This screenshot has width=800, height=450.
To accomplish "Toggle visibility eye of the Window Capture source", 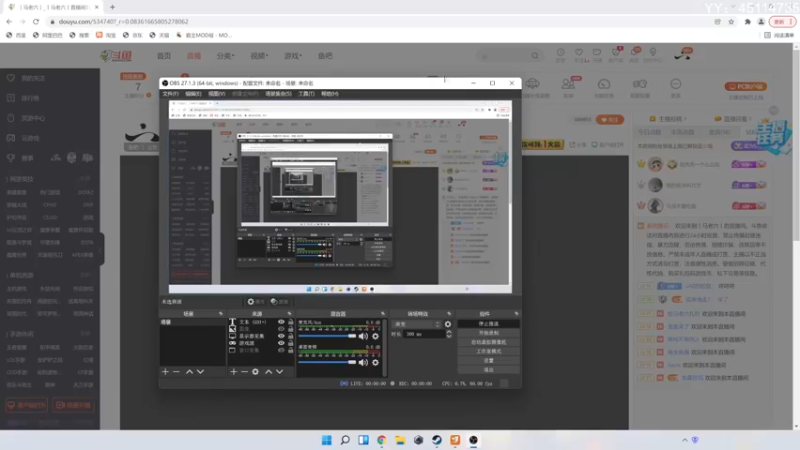I will [x=281, y=351].
